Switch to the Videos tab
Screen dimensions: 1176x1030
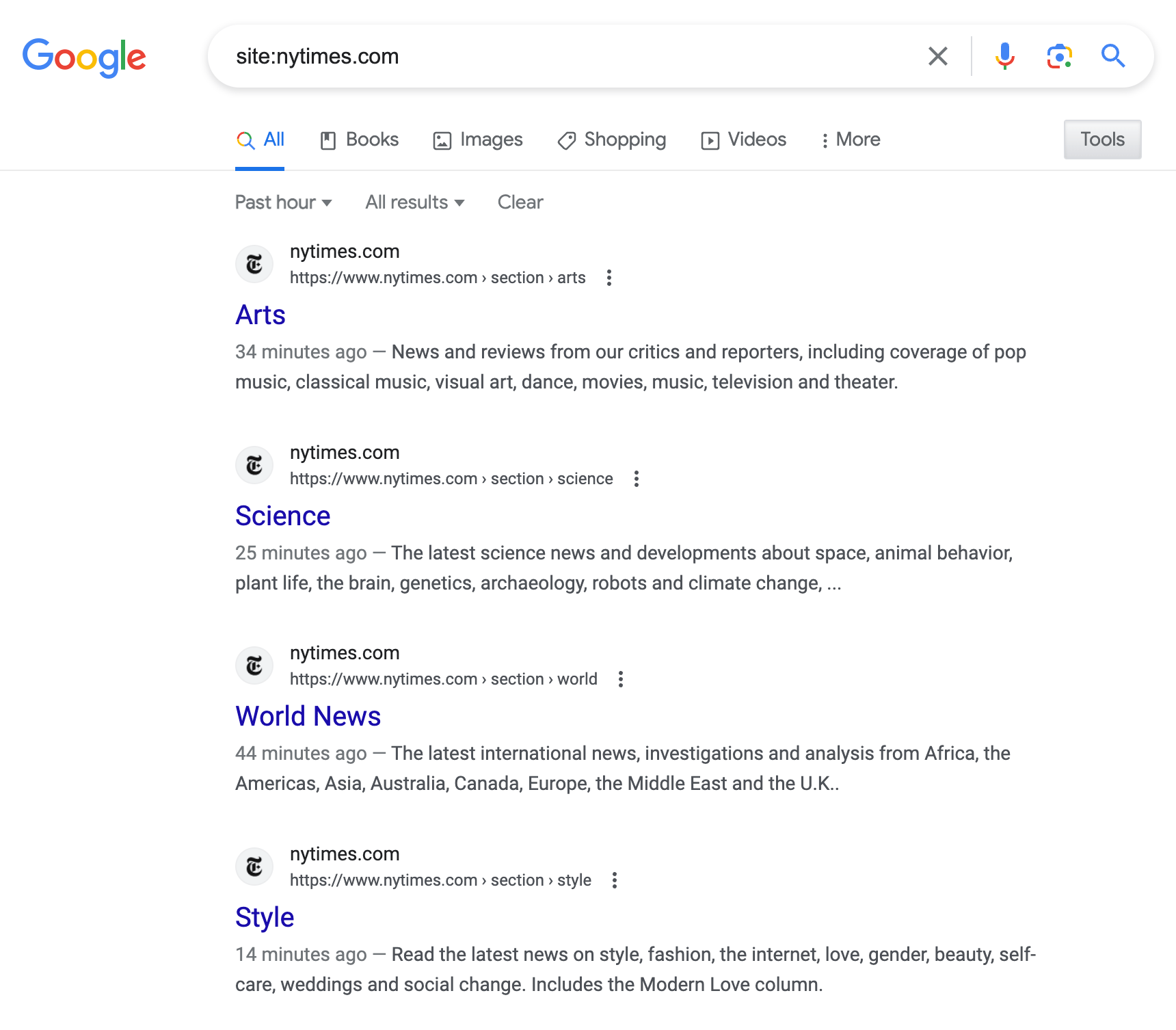(x=743, y=140)
